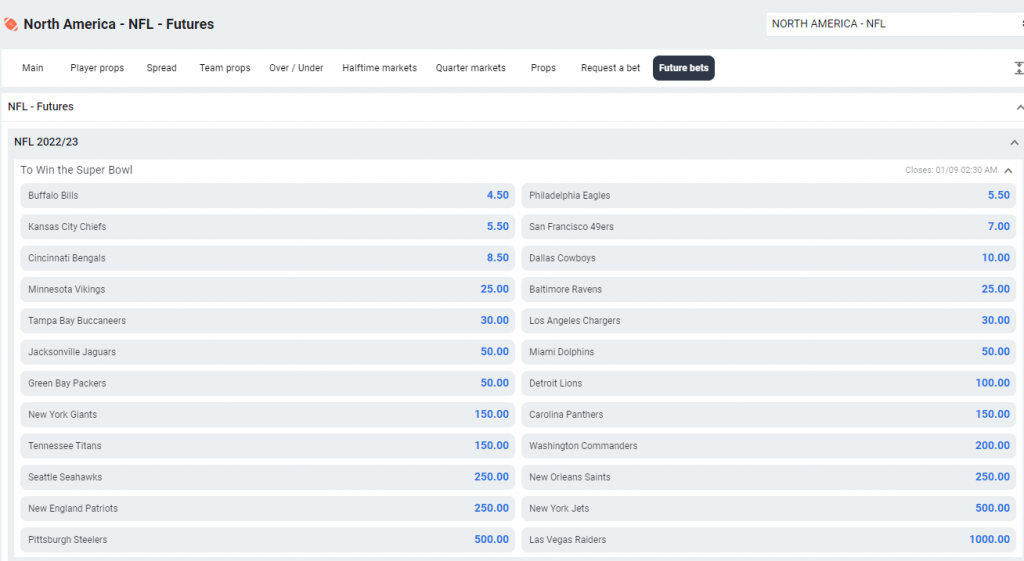Pick Minnesota Vikings at 25.00
1024x561 pixels.
268,289
